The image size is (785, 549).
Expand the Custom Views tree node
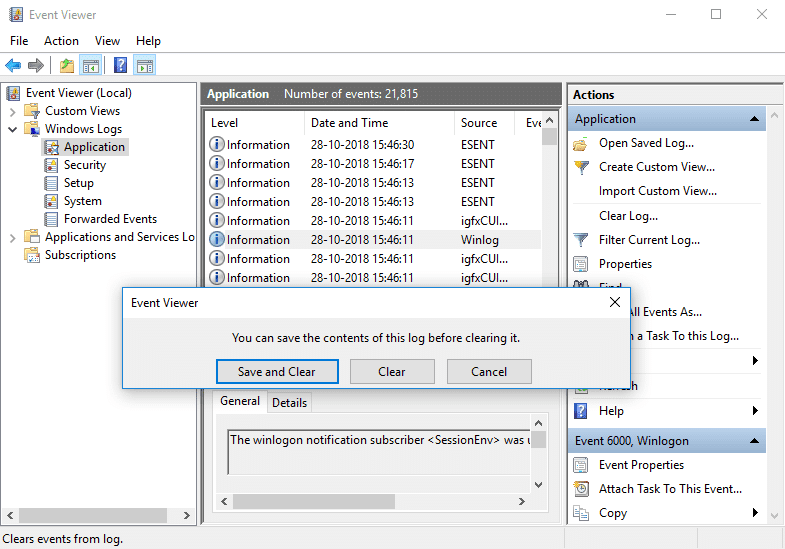tap(13, 111)
